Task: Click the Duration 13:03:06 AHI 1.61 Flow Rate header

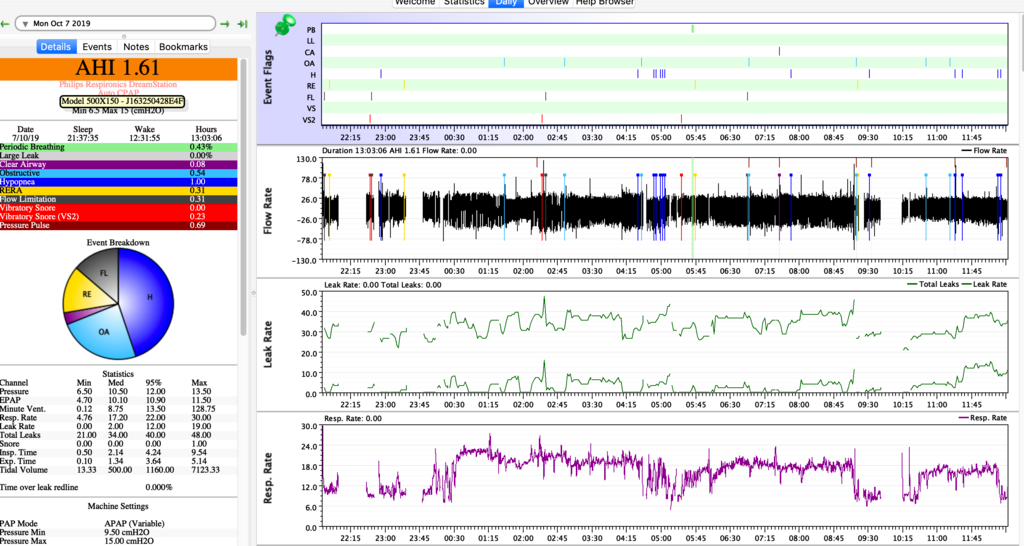Action: pos(400,150)
